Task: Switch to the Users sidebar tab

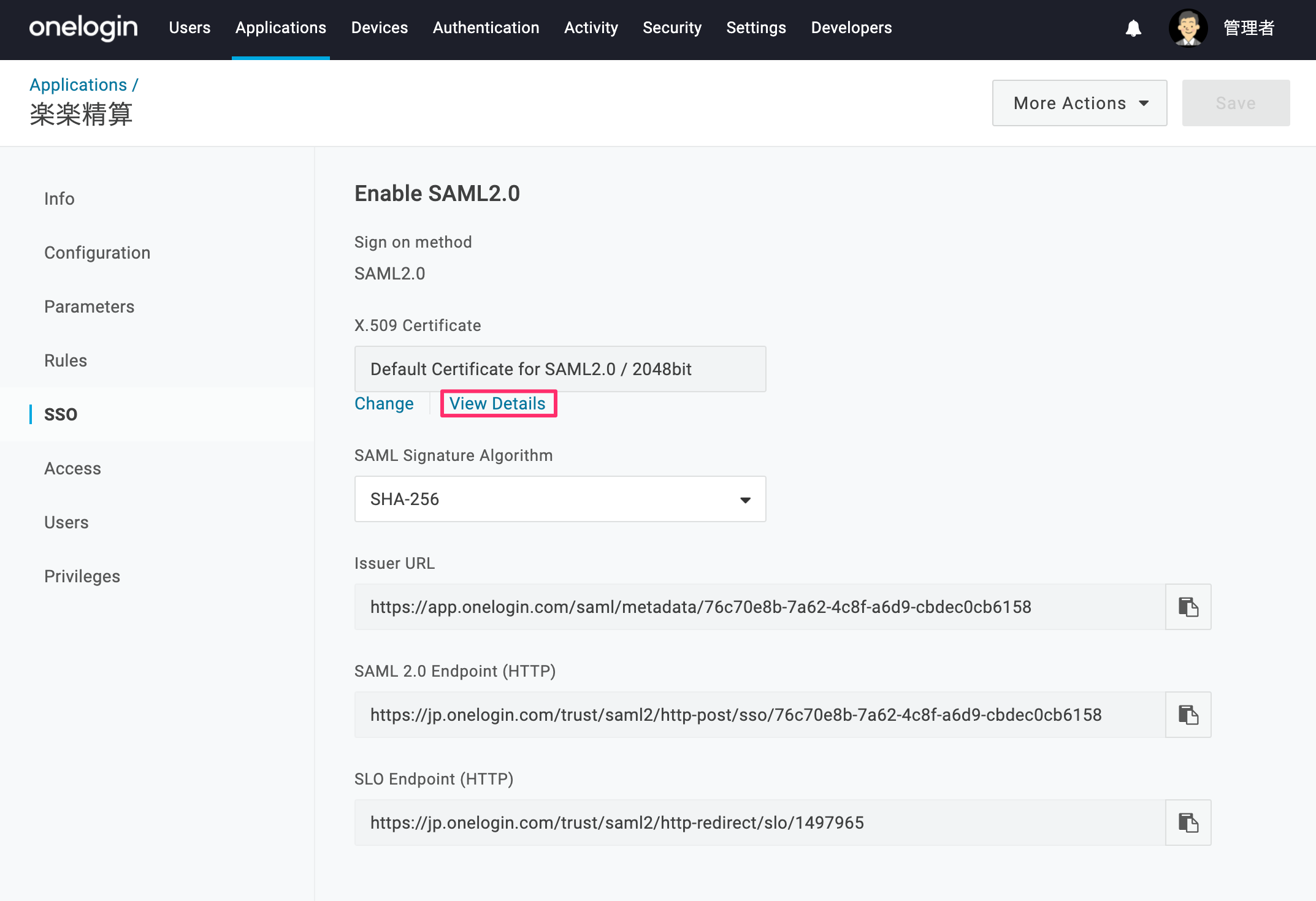Action: (66, 522)
